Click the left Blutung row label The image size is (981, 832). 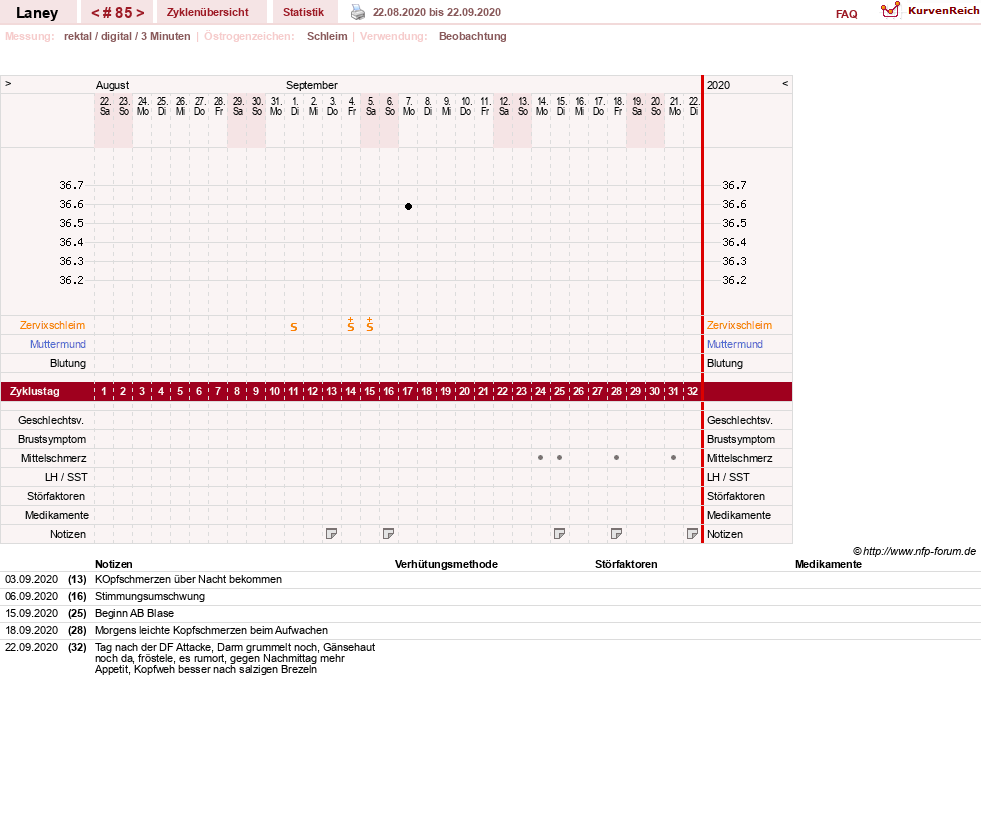(x=68, y=363)
